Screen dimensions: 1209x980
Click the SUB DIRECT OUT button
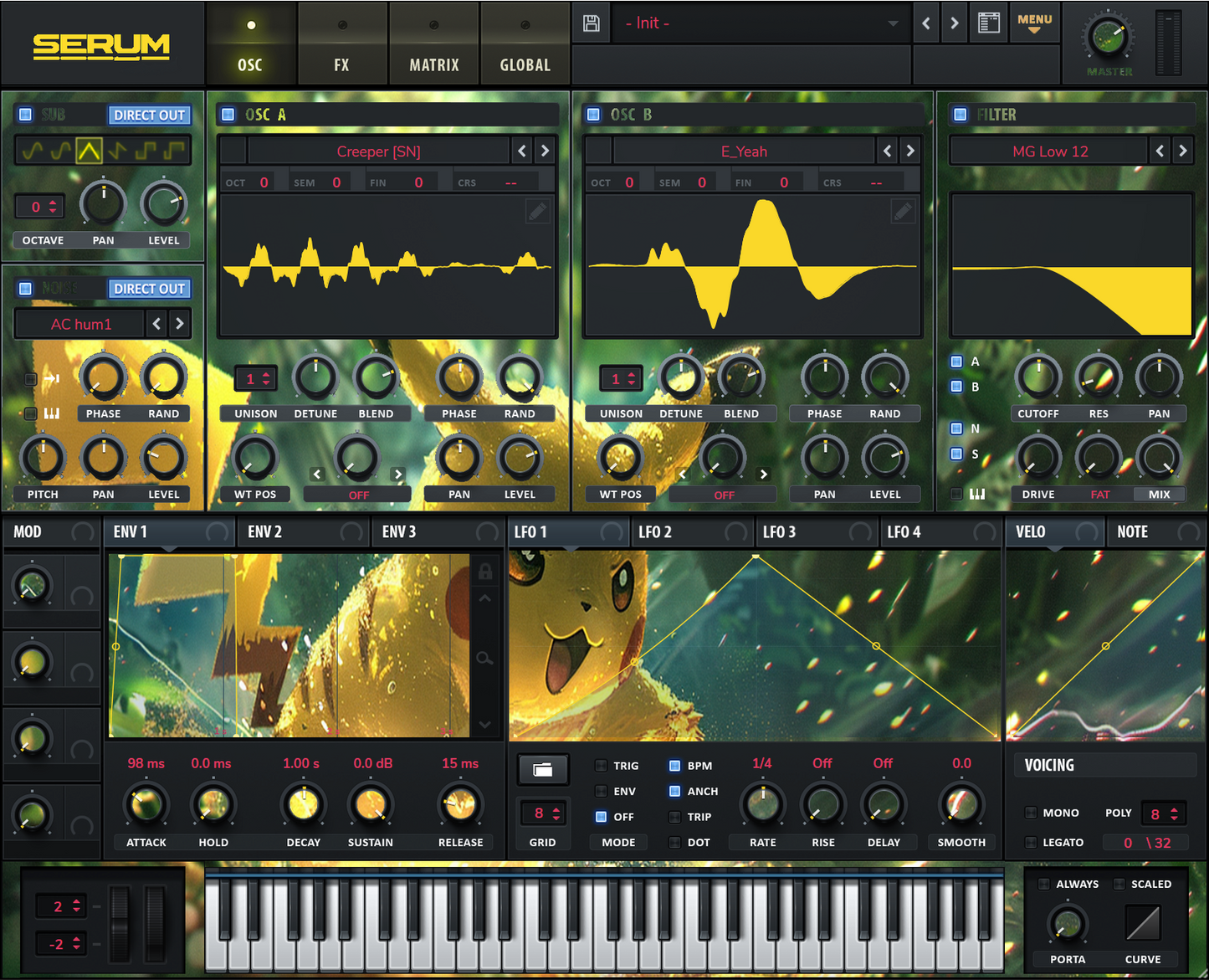point(149,115)
